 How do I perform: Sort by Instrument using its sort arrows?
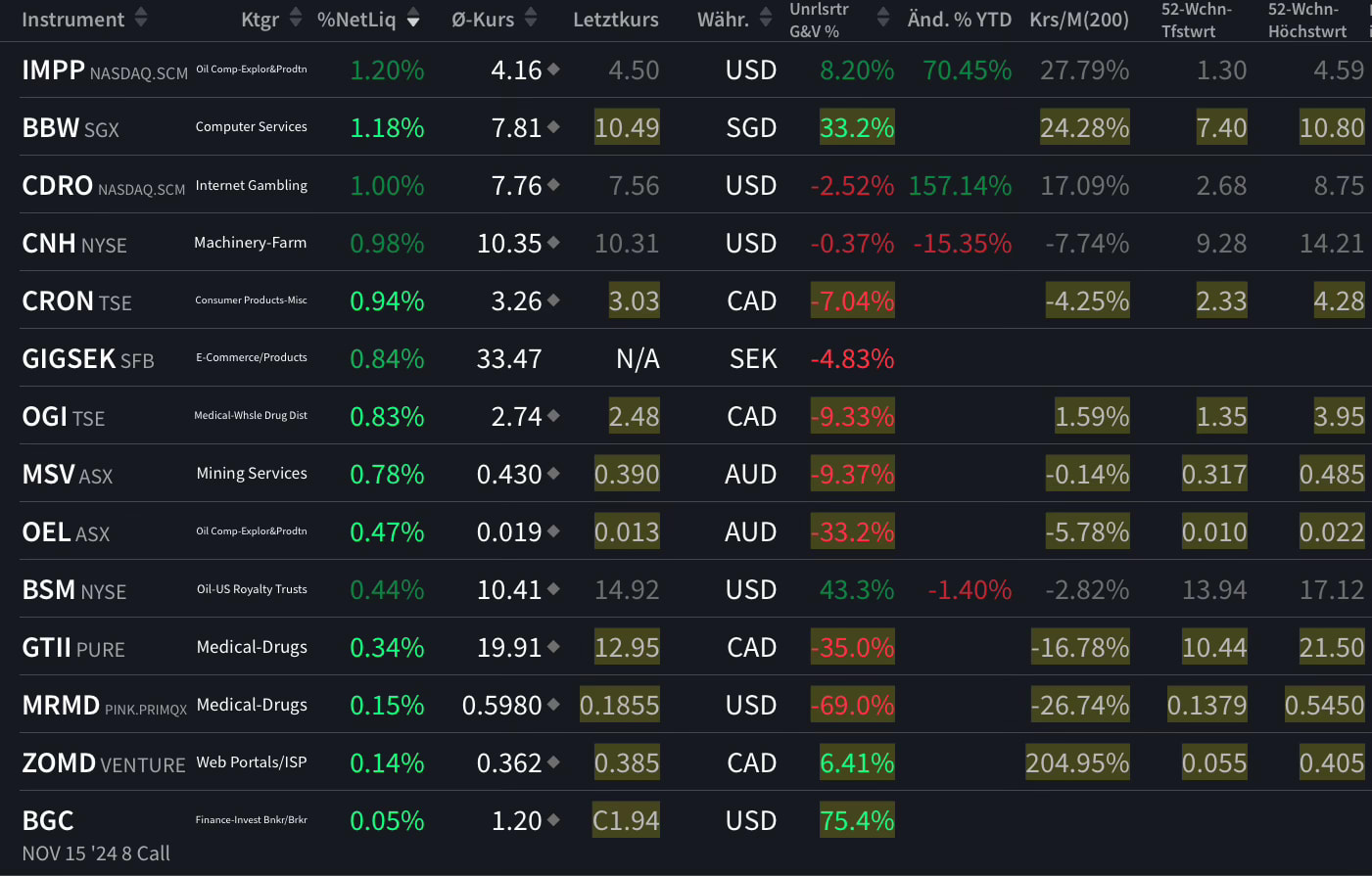coord(141,18)
